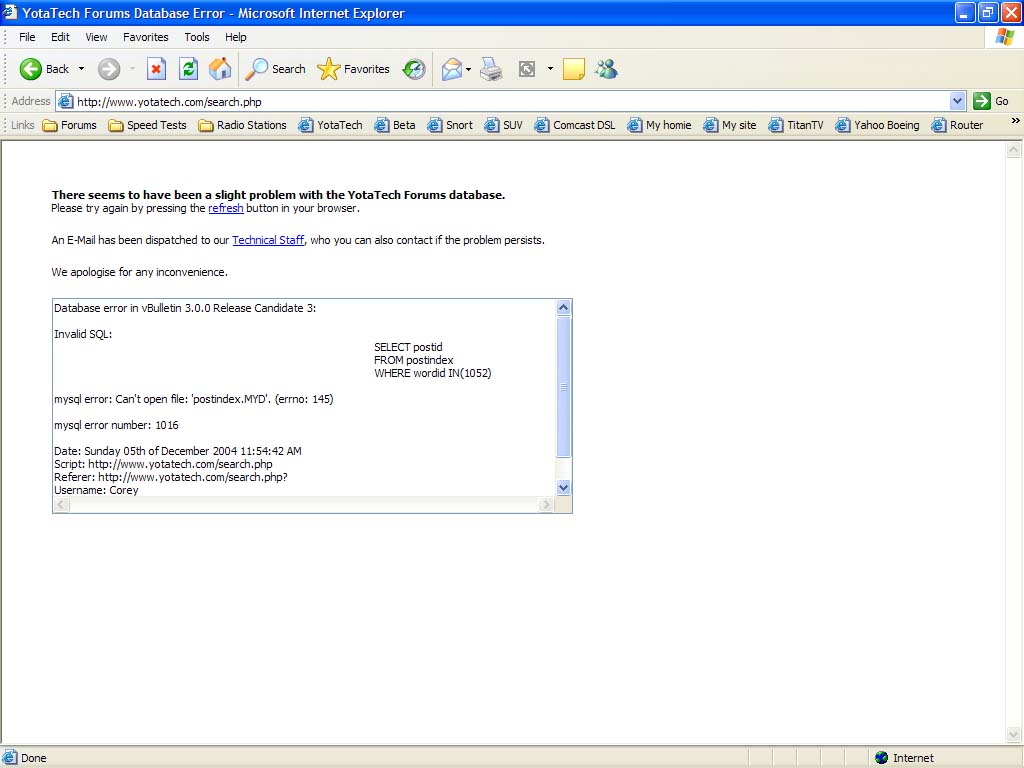
Task: Open the File menu
Action: pyautogui.click(x=27, y=37)
